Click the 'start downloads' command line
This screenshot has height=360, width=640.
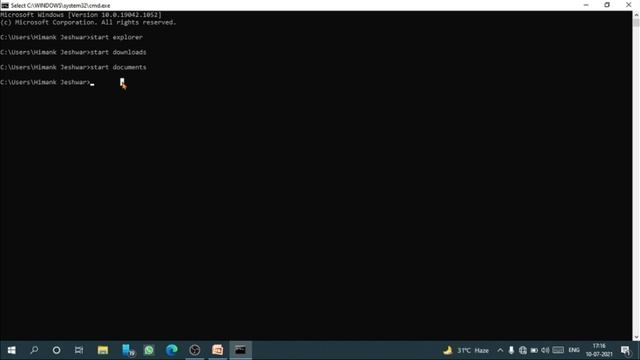(73, 52)
